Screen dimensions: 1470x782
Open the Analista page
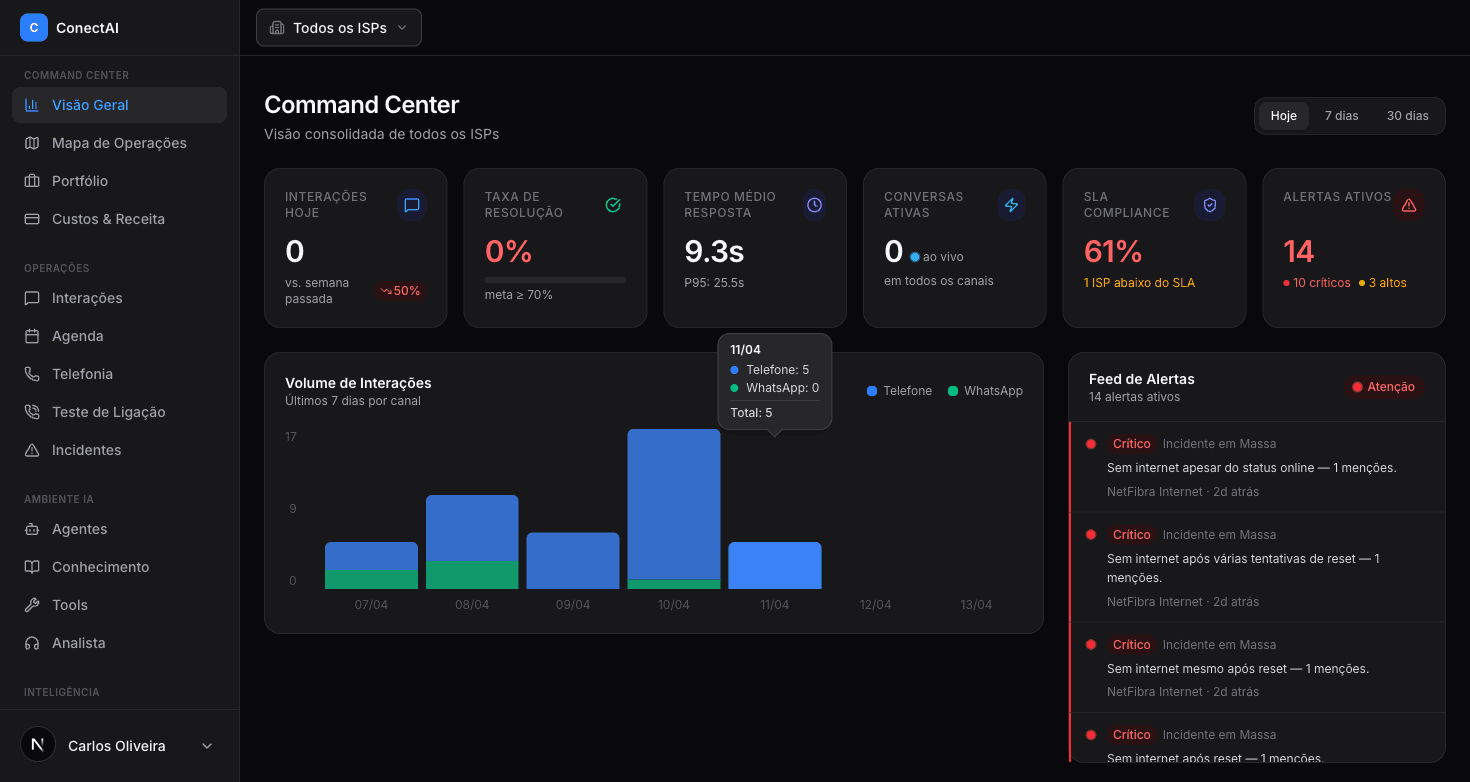tap(120, 643)
